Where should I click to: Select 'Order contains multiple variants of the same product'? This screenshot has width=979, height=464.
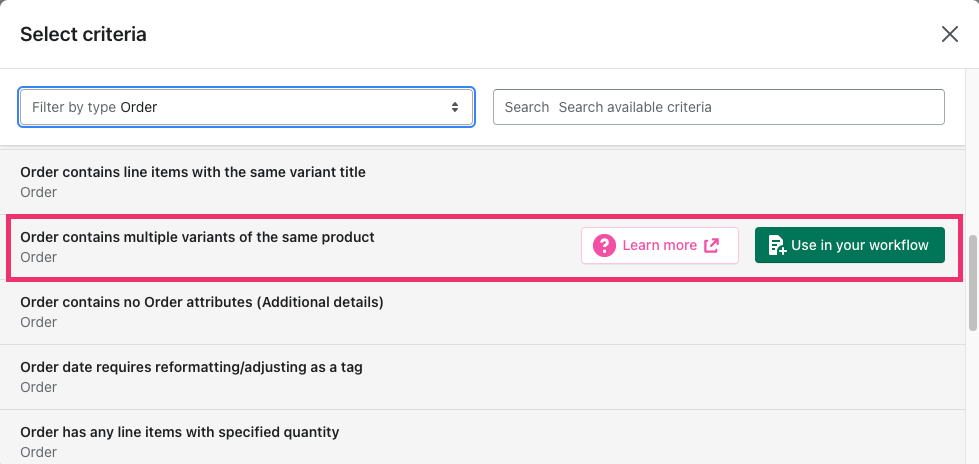pyautogui.click(x=197, y=237)
